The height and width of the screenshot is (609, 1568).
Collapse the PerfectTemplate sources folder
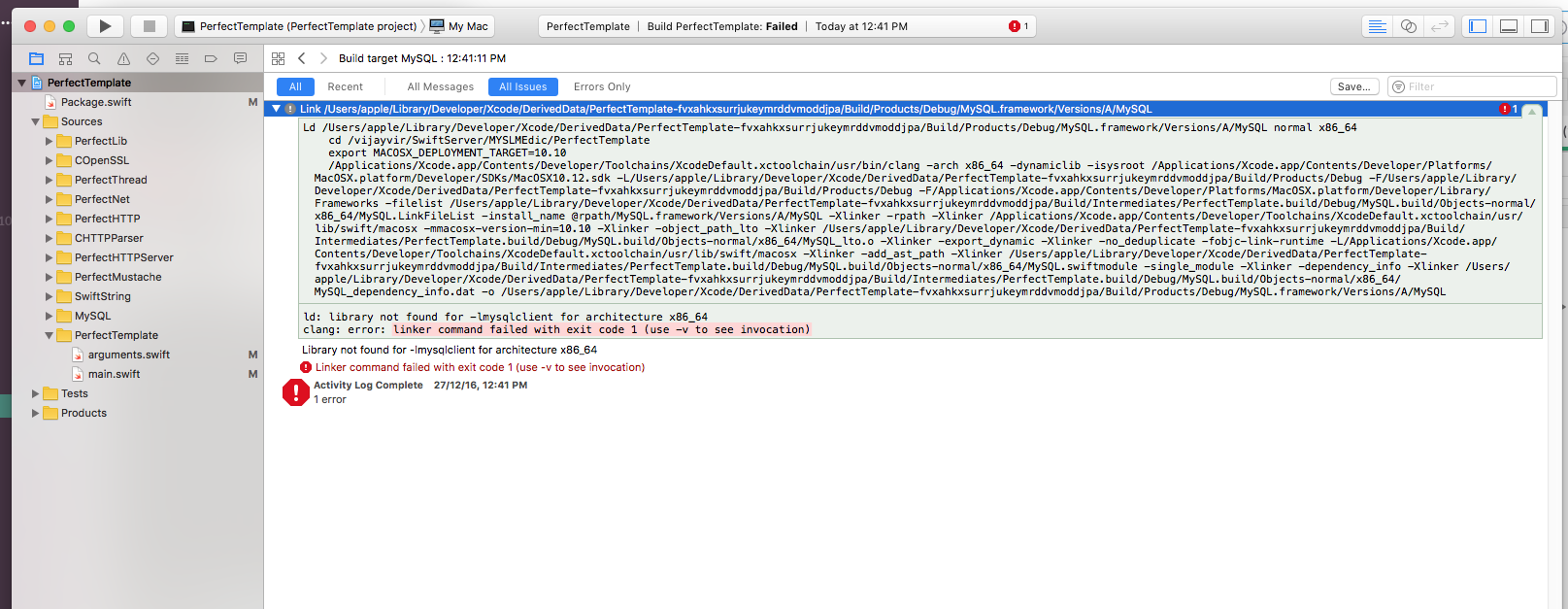tap(49, 335)
